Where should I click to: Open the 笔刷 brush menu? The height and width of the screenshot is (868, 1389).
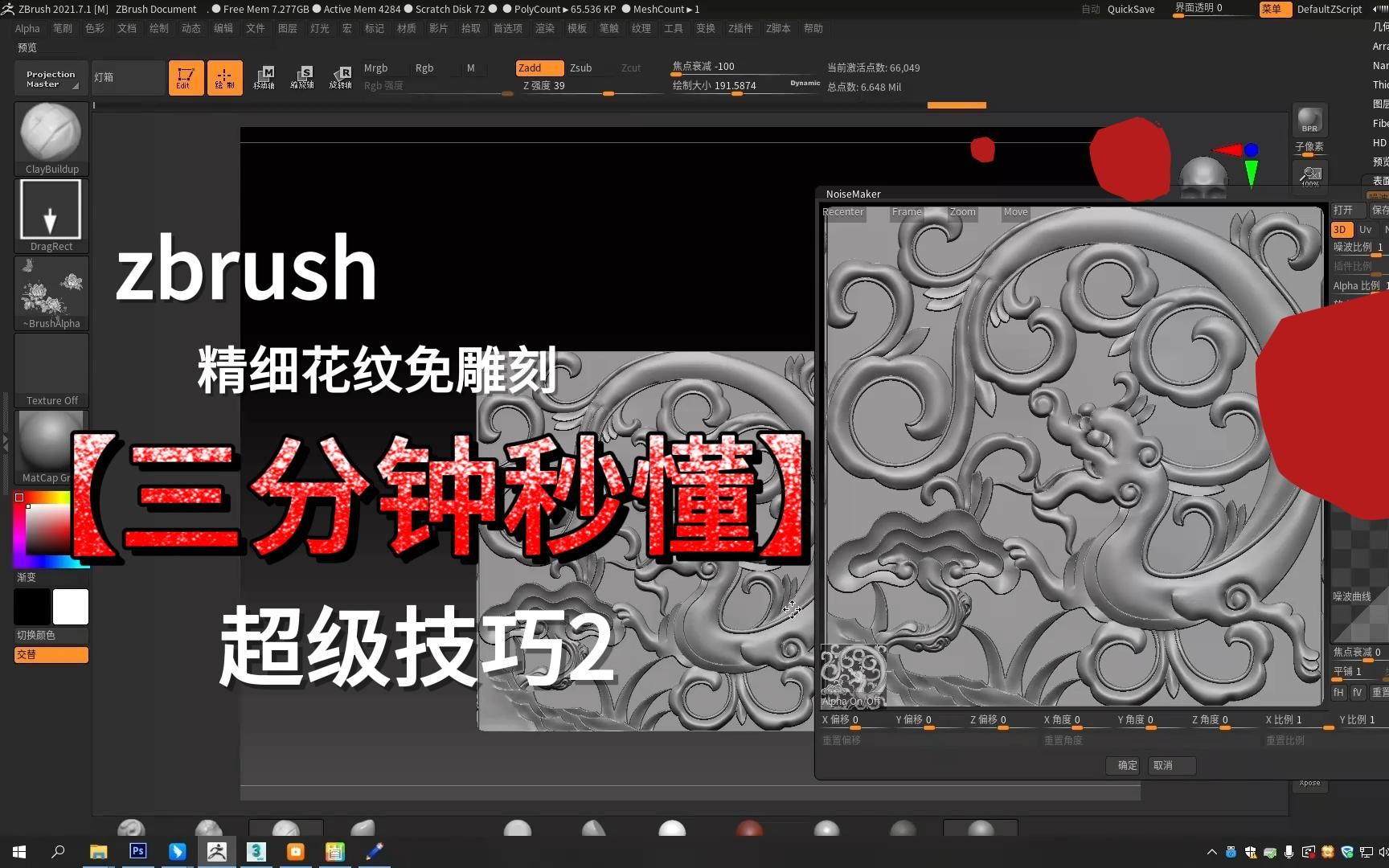(63, 28)
